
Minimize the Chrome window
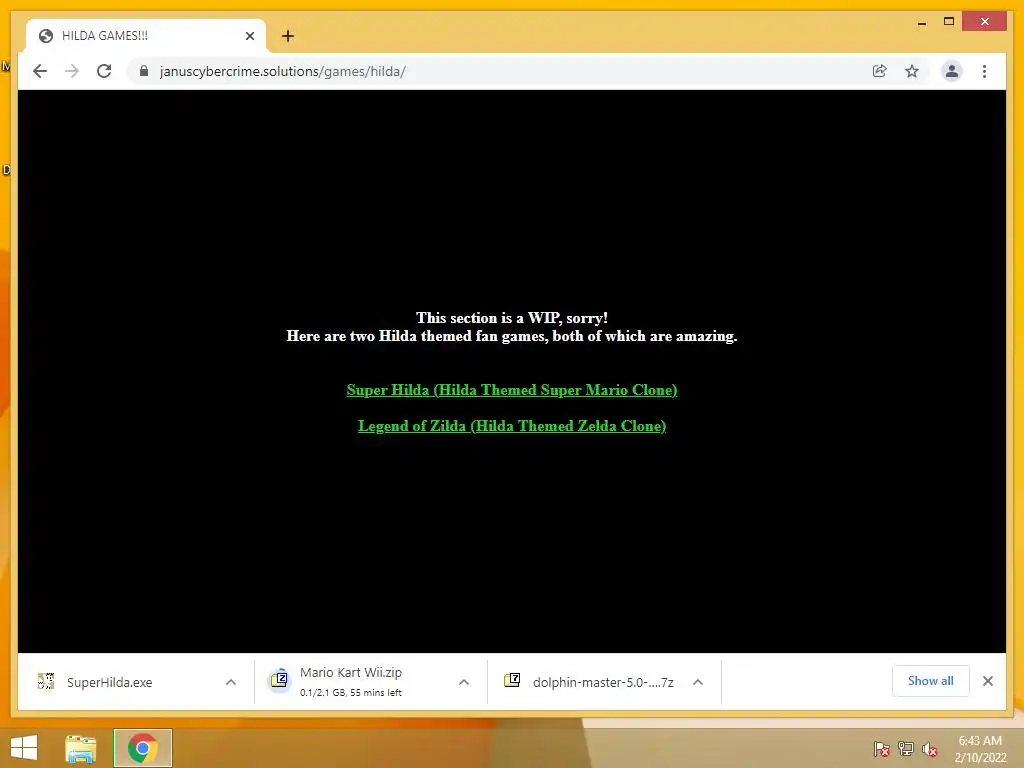click(x=921, y=22)
